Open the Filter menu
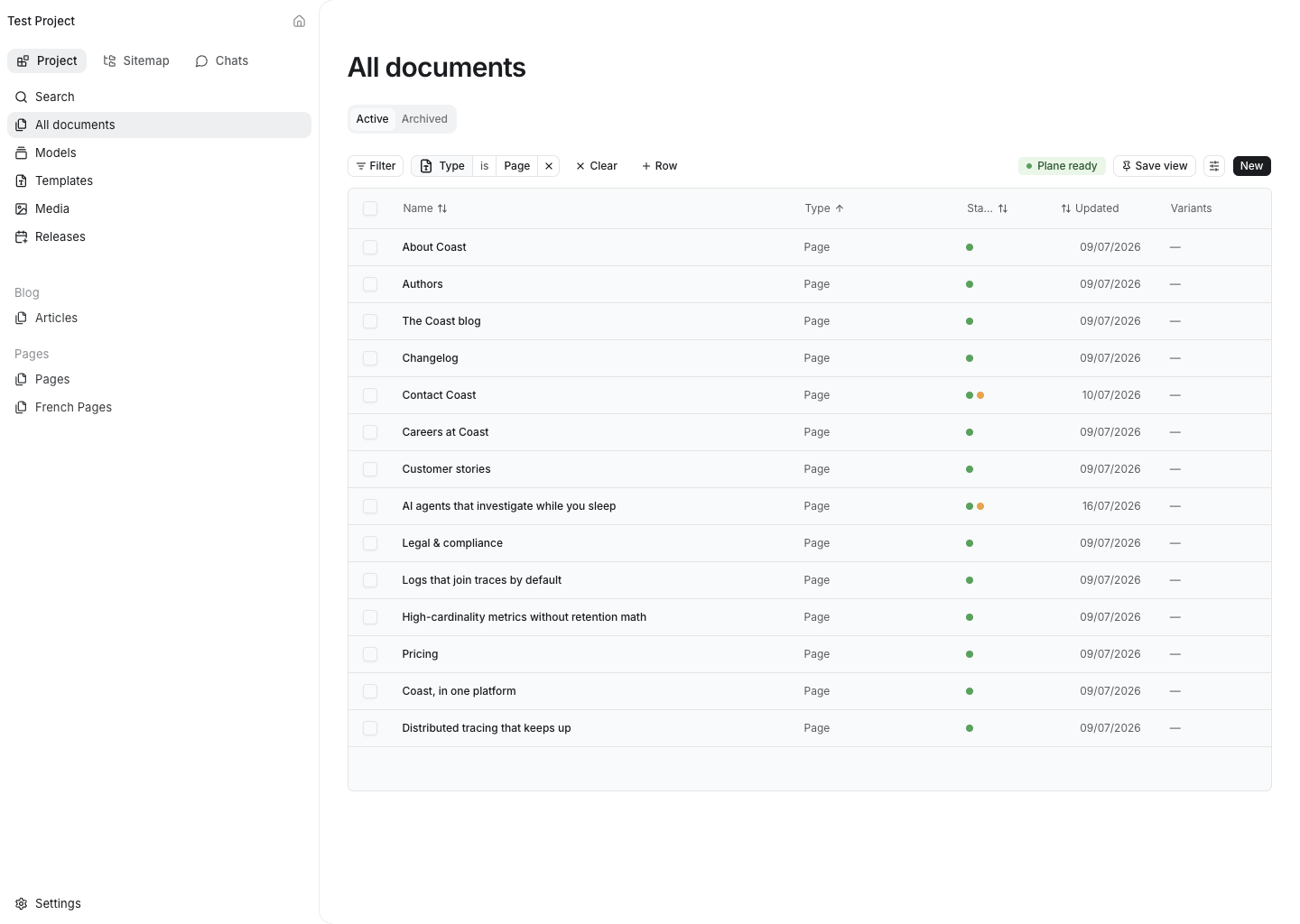The height and width of the screenshot is (924, 1300). [x=376, y=166]
